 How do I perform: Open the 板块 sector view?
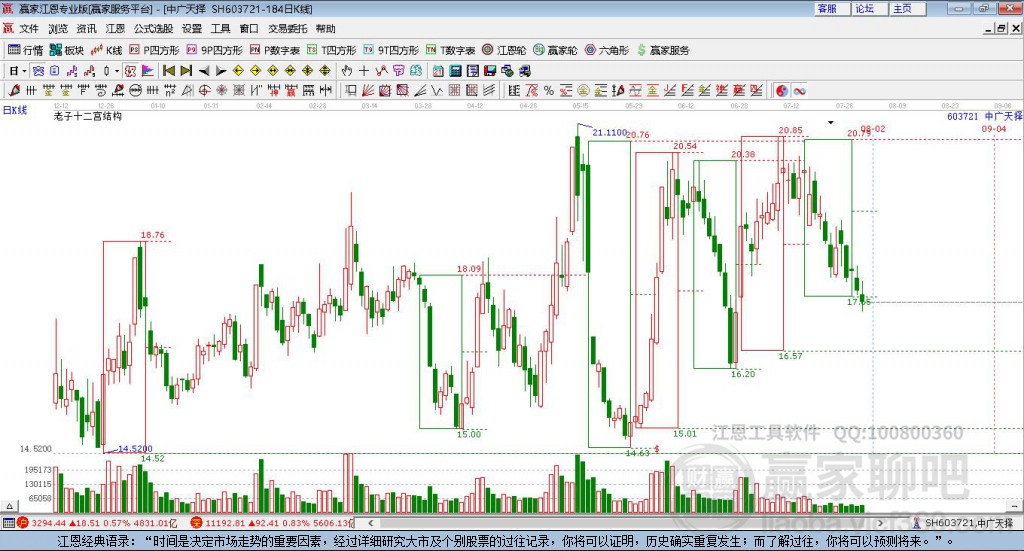(67, 50)
